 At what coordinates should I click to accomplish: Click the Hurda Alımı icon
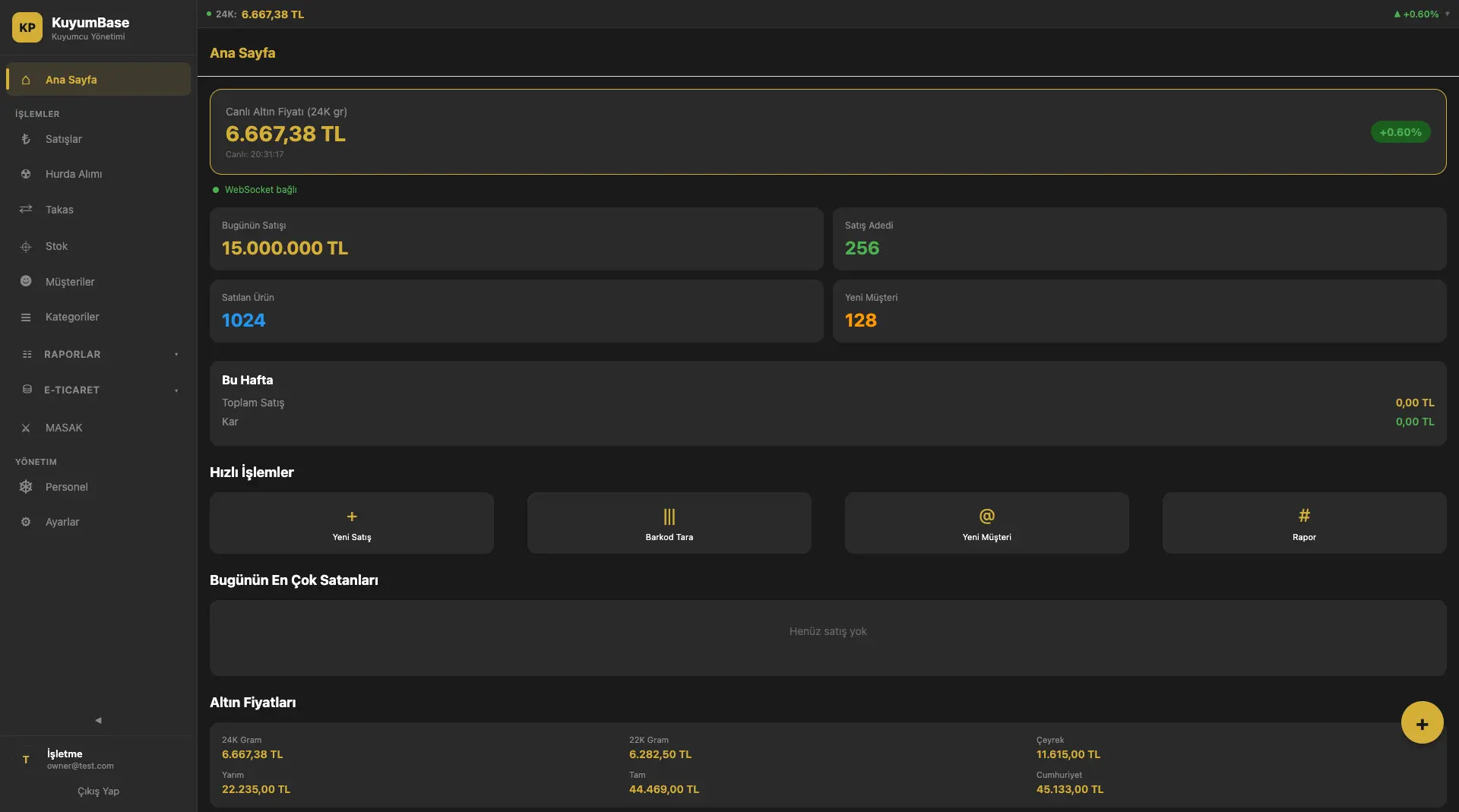click(x=26, y=174)
